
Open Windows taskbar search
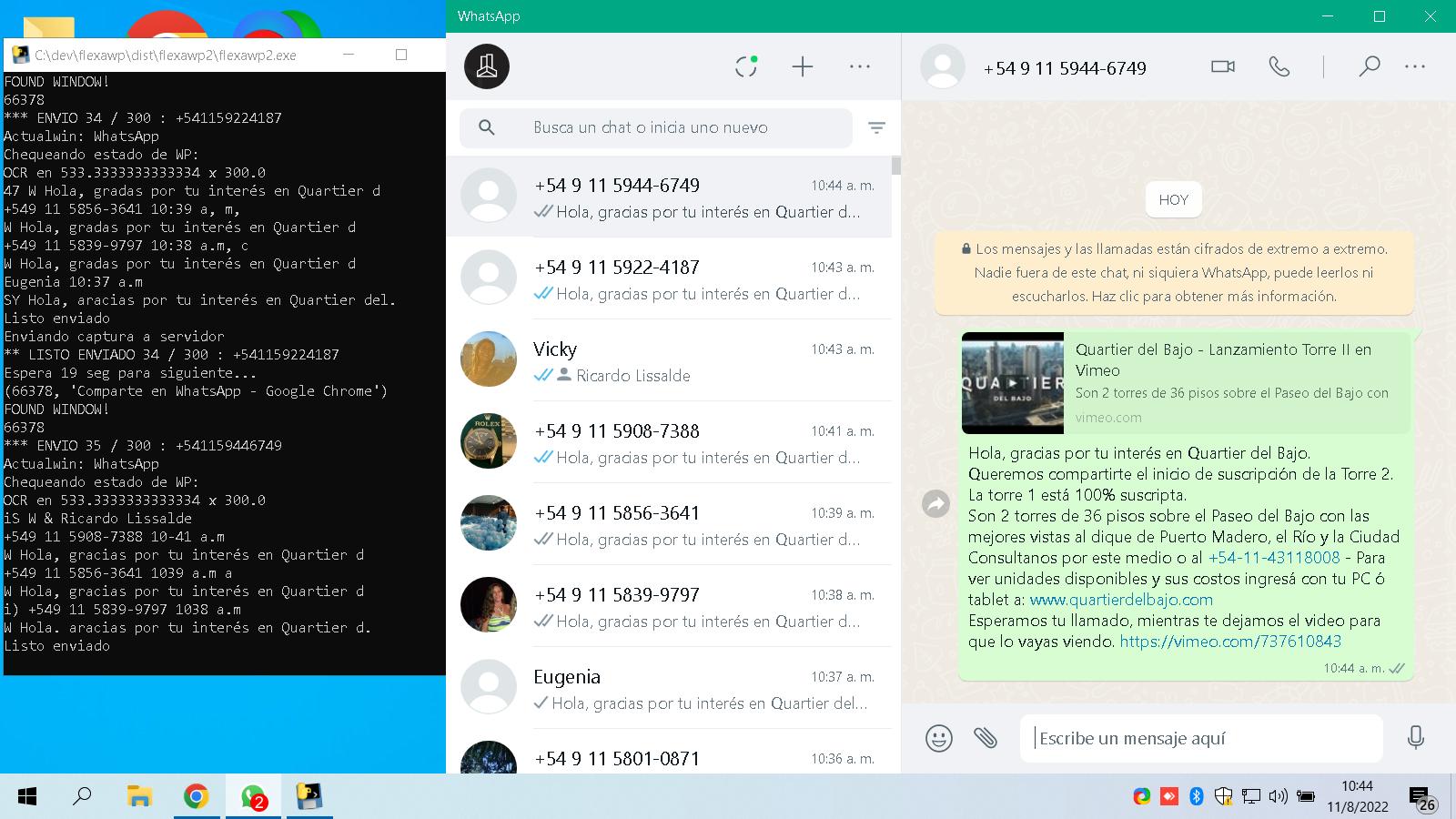coord(82,797)
